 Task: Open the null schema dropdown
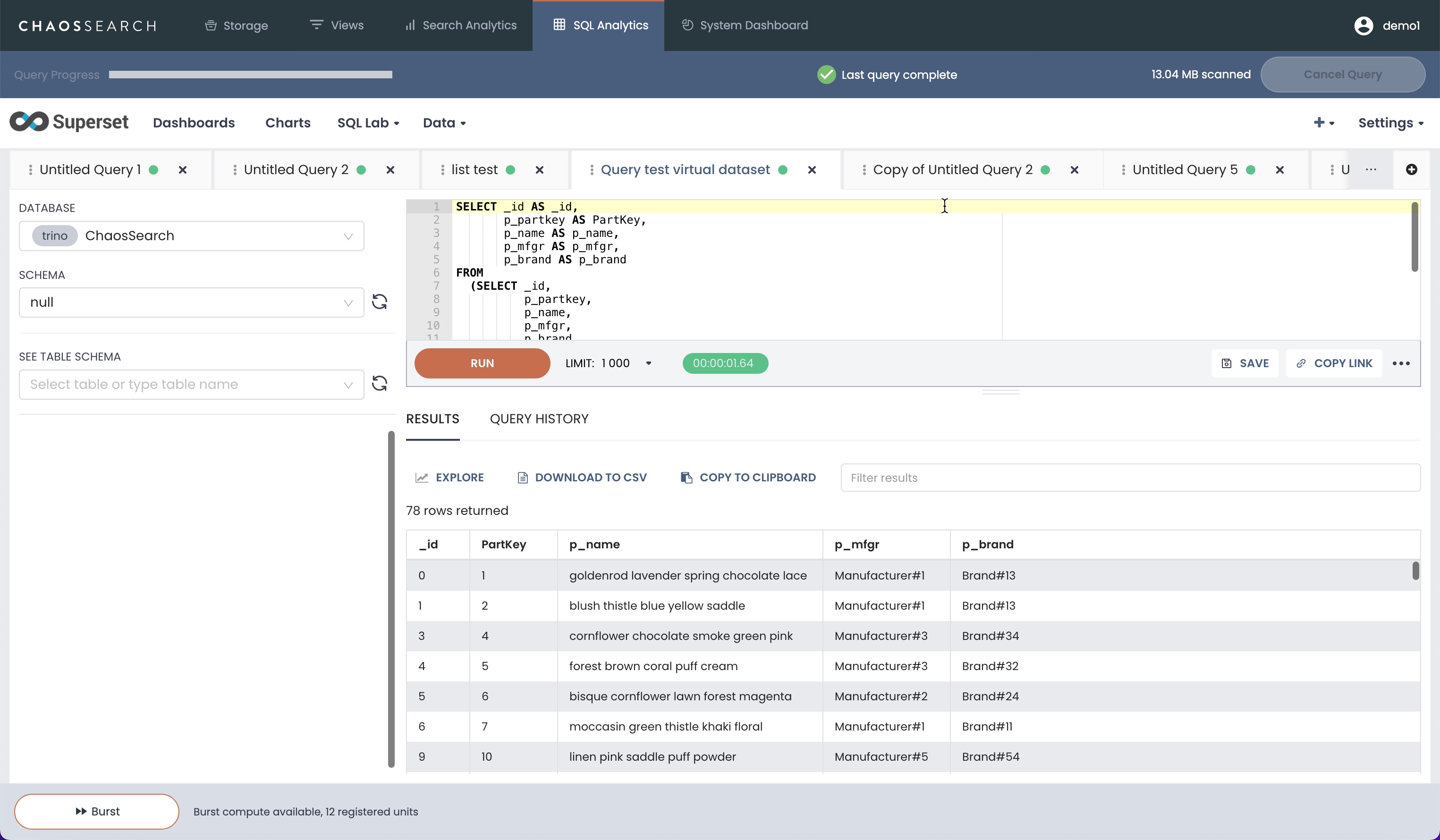click(191, 302)
